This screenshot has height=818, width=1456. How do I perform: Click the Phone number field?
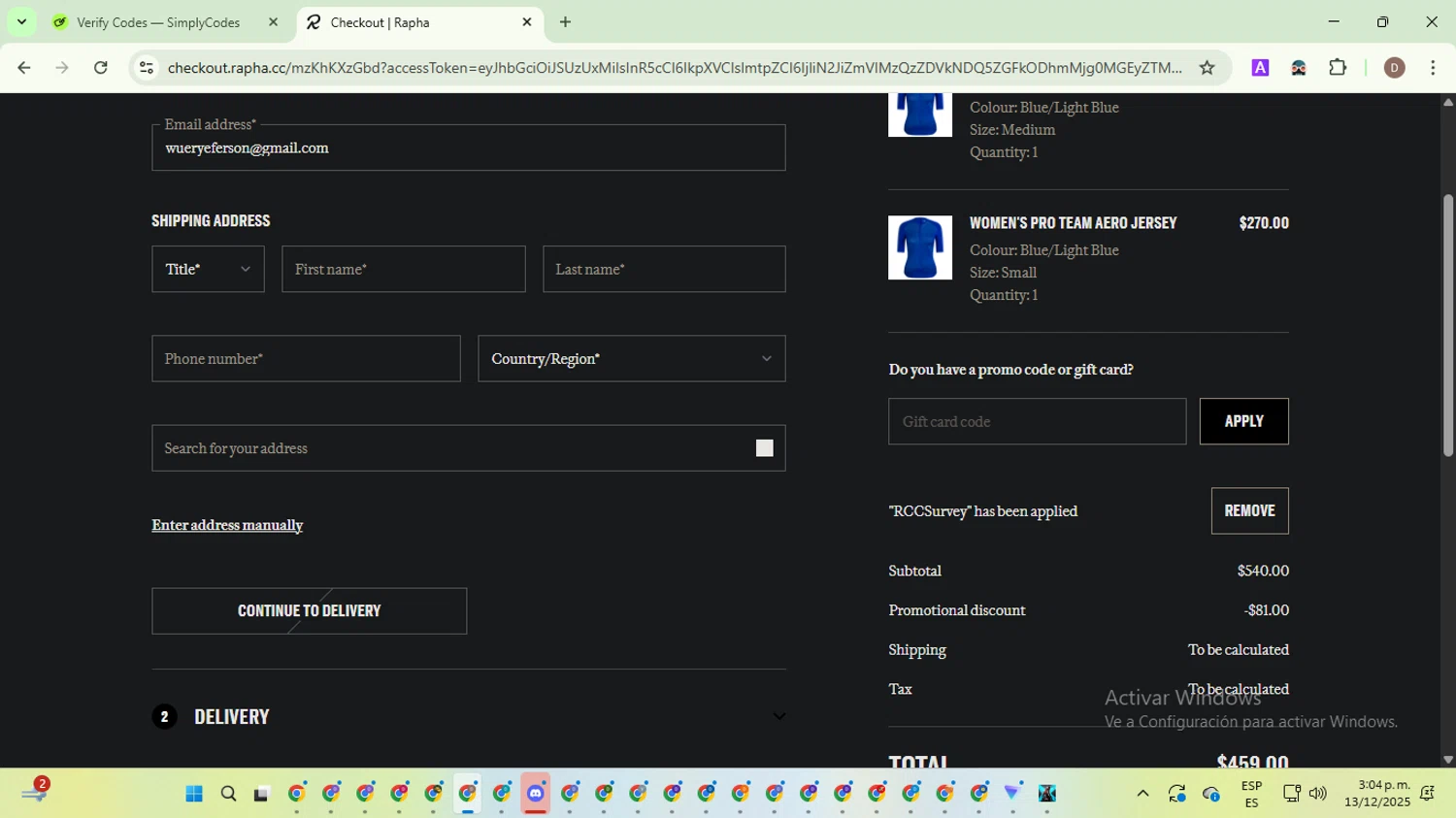tap(306, 359)
